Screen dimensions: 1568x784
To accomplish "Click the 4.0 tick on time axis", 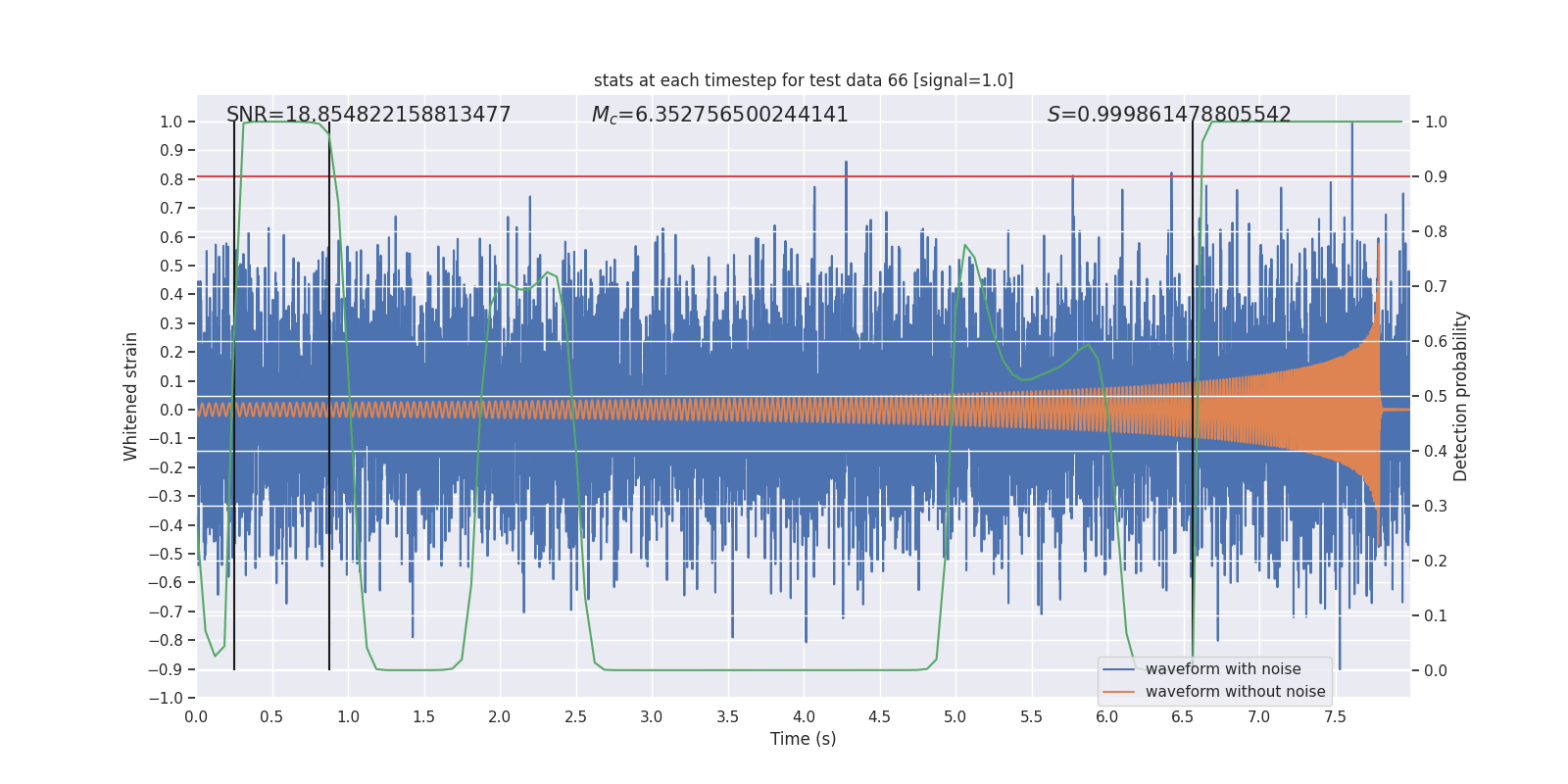I will pos(804,717).
